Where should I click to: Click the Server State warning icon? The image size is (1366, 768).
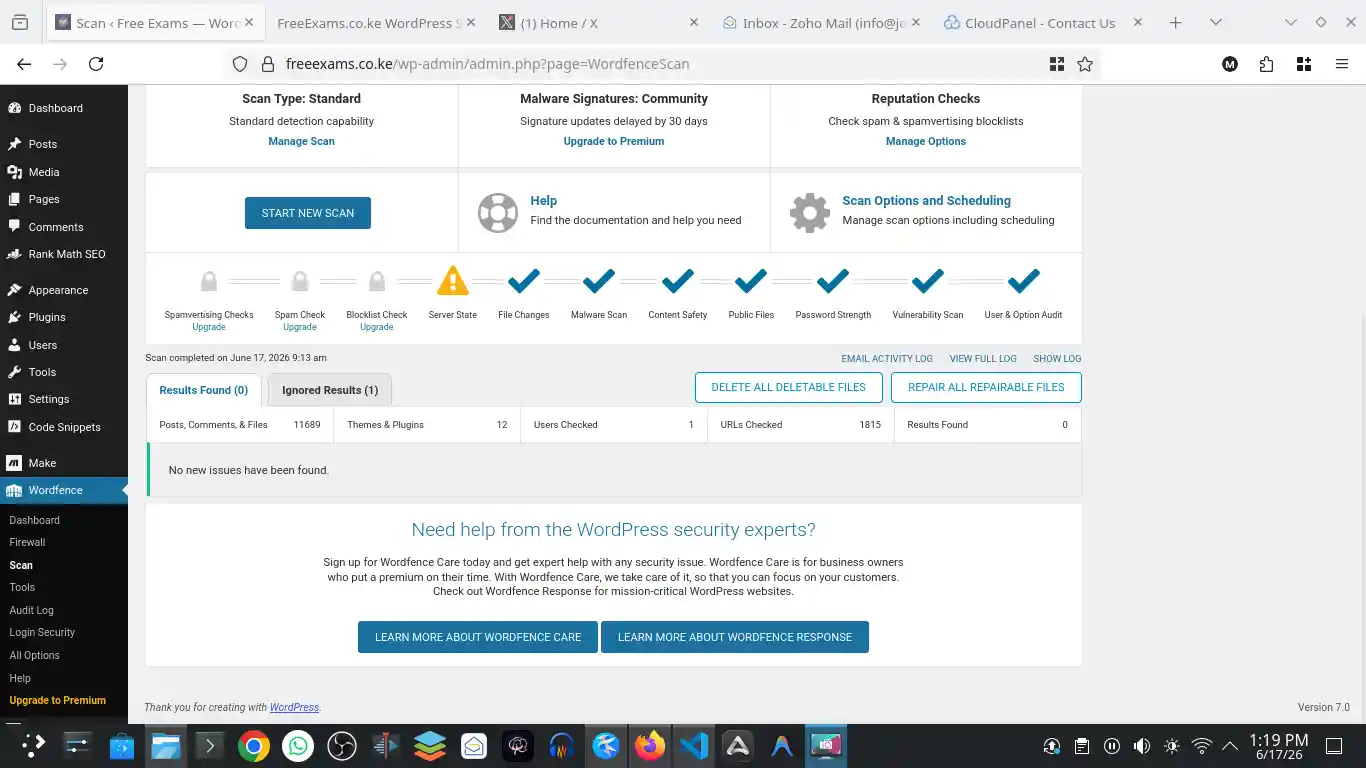click(x=453, y=281)
